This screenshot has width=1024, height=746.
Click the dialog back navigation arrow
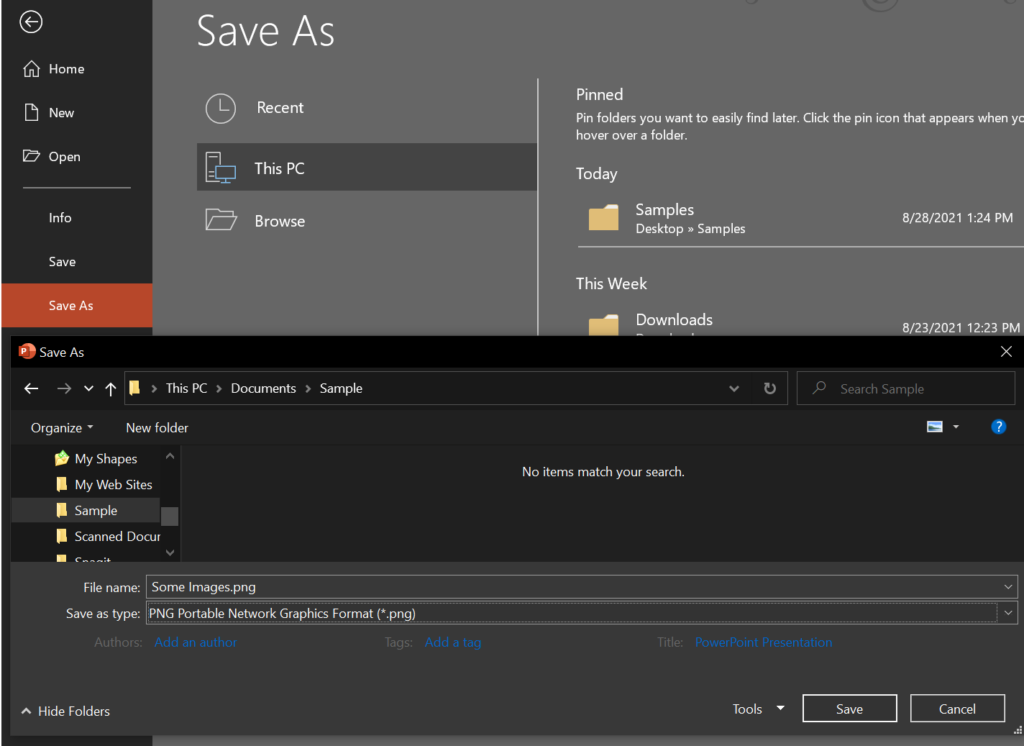31,389
